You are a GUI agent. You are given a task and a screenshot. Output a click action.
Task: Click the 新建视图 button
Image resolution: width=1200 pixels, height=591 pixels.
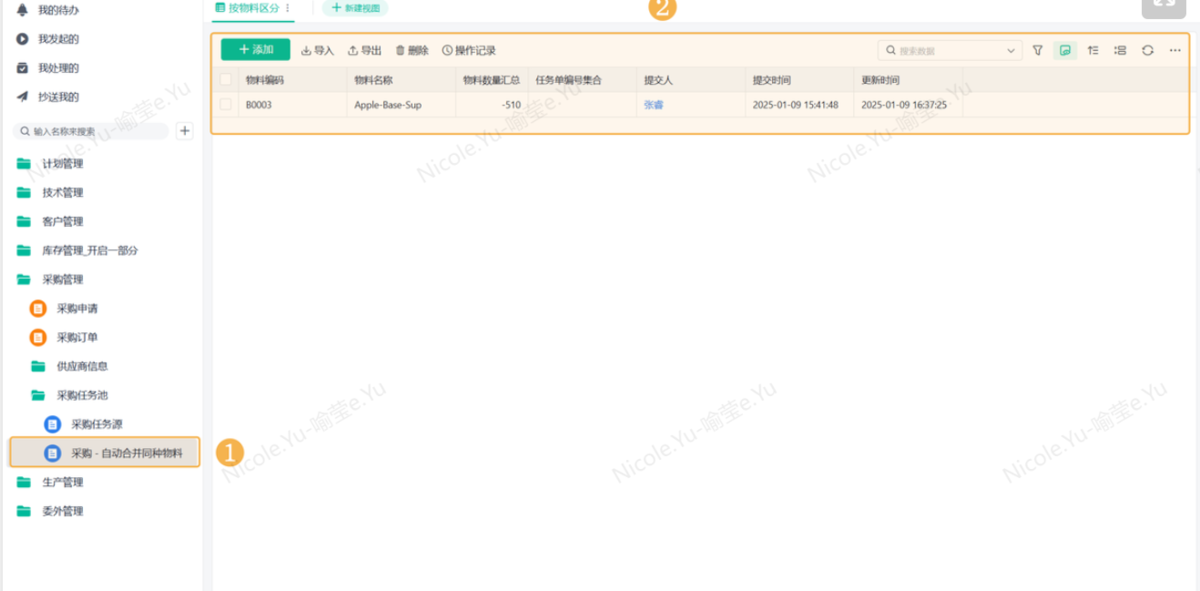tap(355, 8)
